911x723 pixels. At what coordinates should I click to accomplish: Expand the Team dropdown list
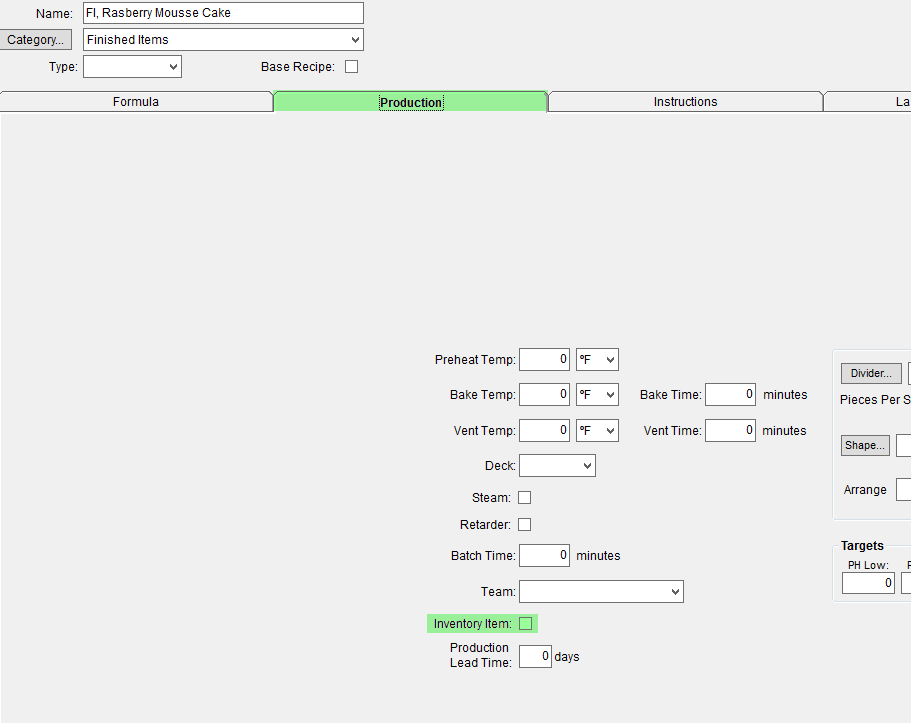pyautogui.click(x=601, y=592)
